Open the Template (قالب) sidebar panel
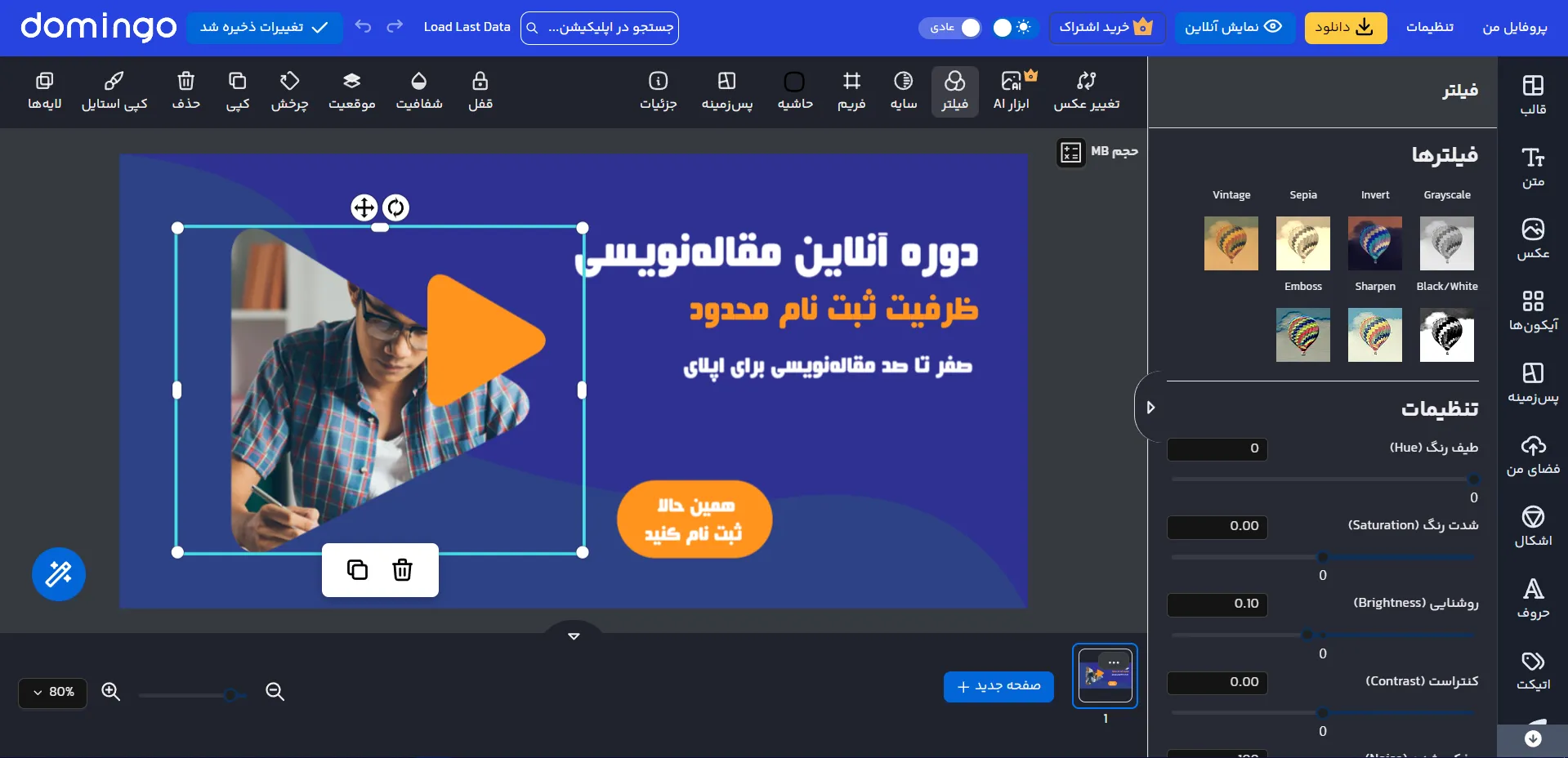Screen dimensions: 1568x758 click(1533, 95)
